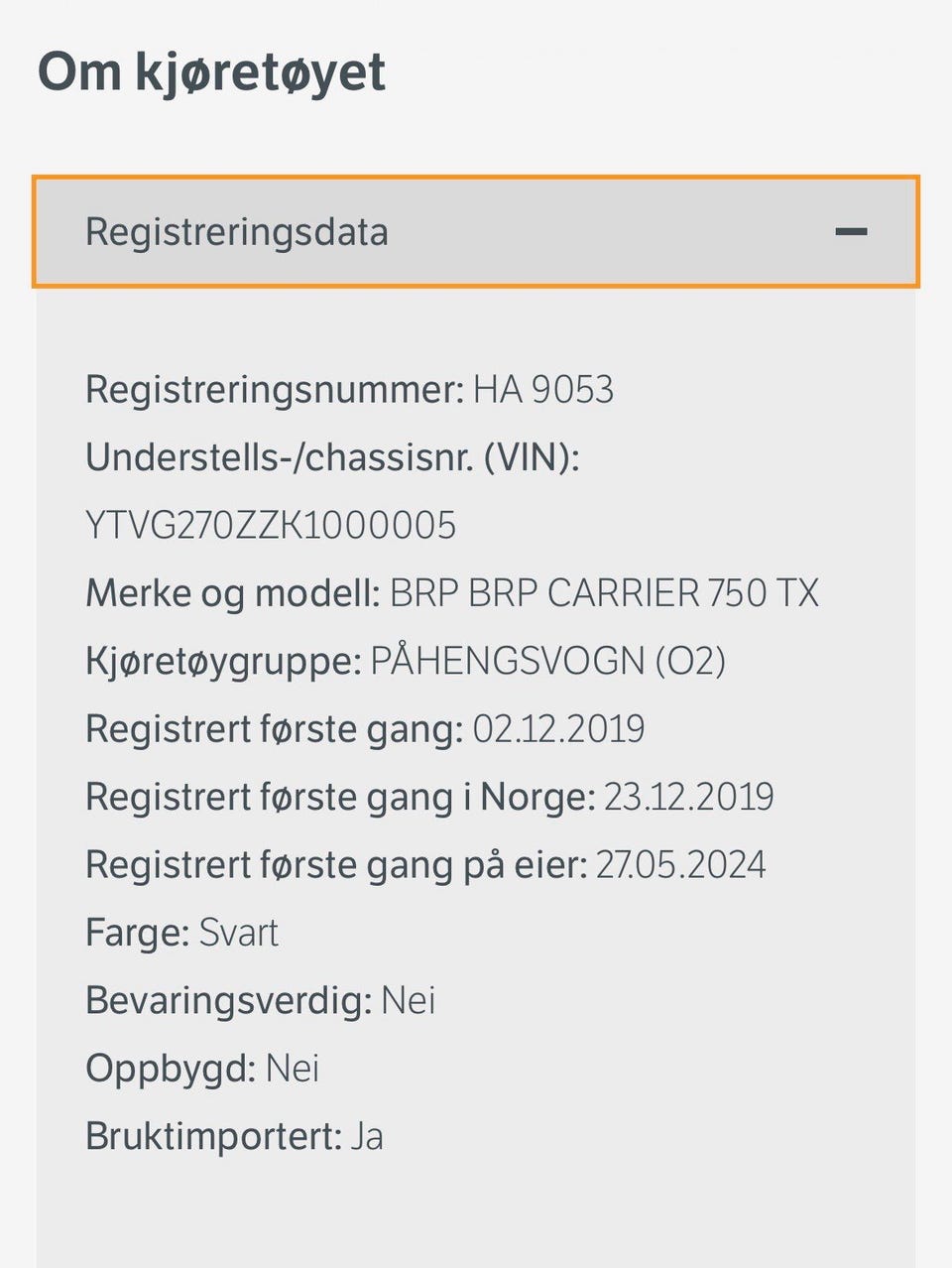Screen dimensions: 952x1268
Task: Select the Registreringsnummer label
Action: click(x=274, y=390)
